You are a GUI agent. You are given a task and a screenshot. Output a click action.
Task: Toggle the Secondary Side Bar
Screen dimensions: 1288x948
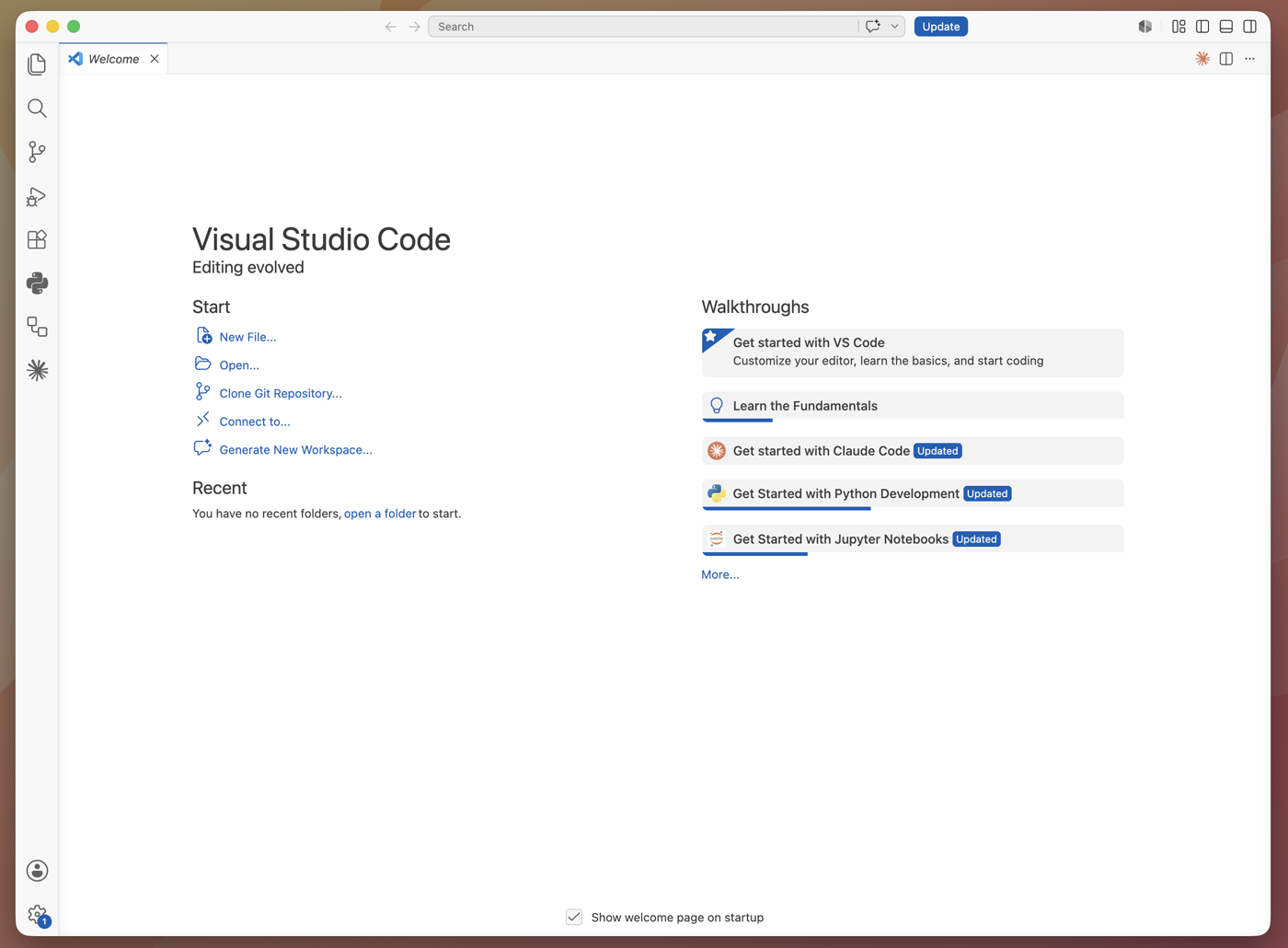click(x=1250, y=27)
